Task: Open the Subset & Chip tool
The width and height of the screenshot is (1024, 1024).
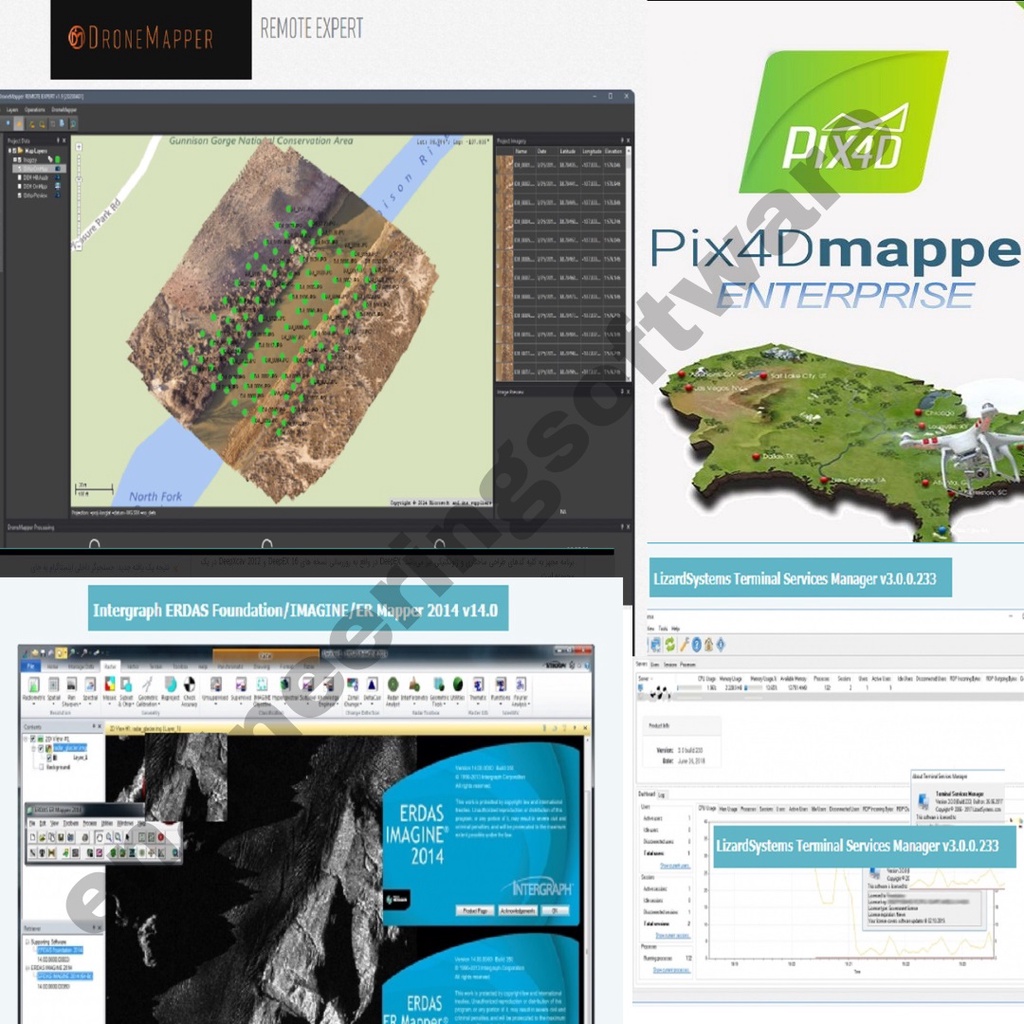Action: 126,691
